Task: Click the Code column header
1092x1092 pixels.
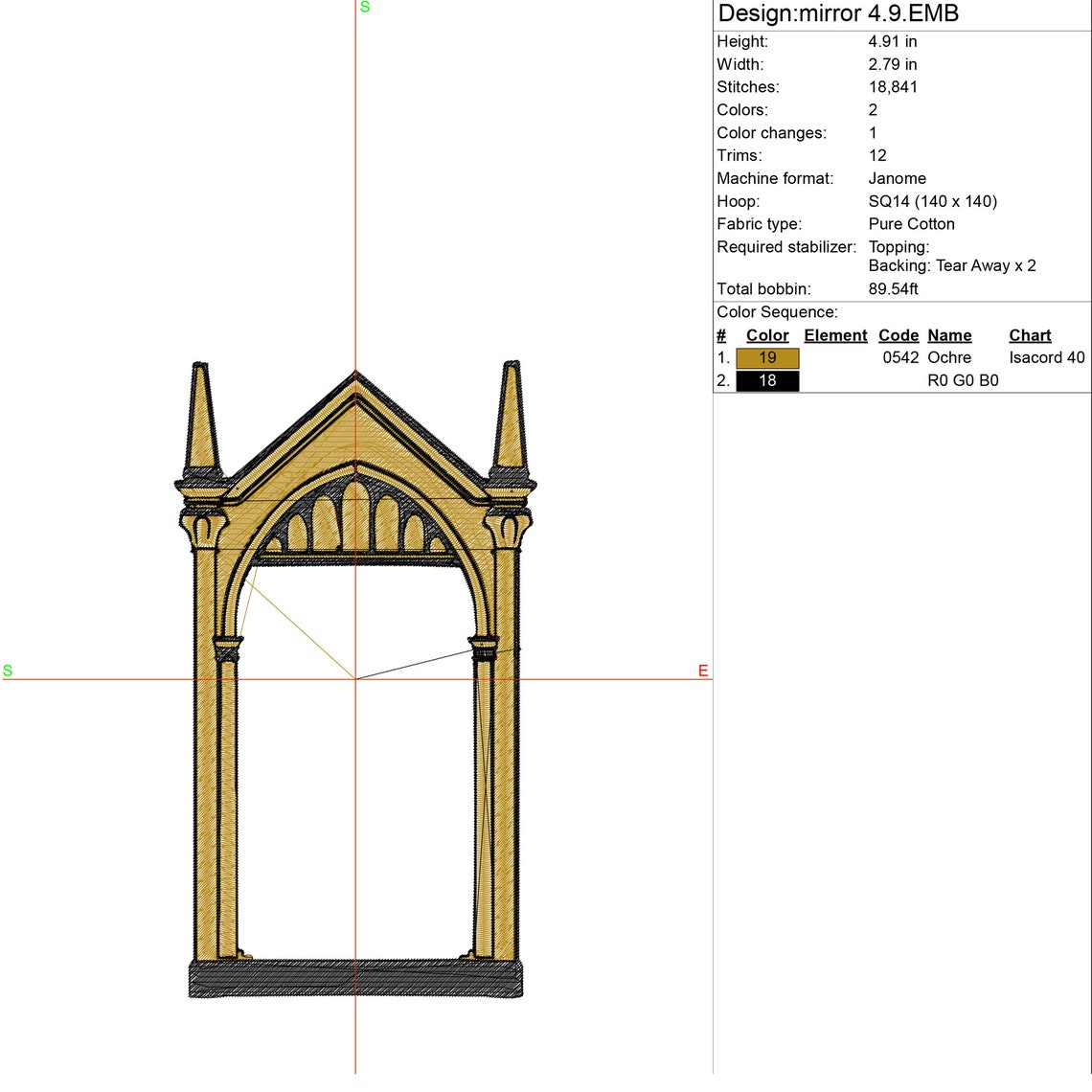Action: tap(898, 335)
